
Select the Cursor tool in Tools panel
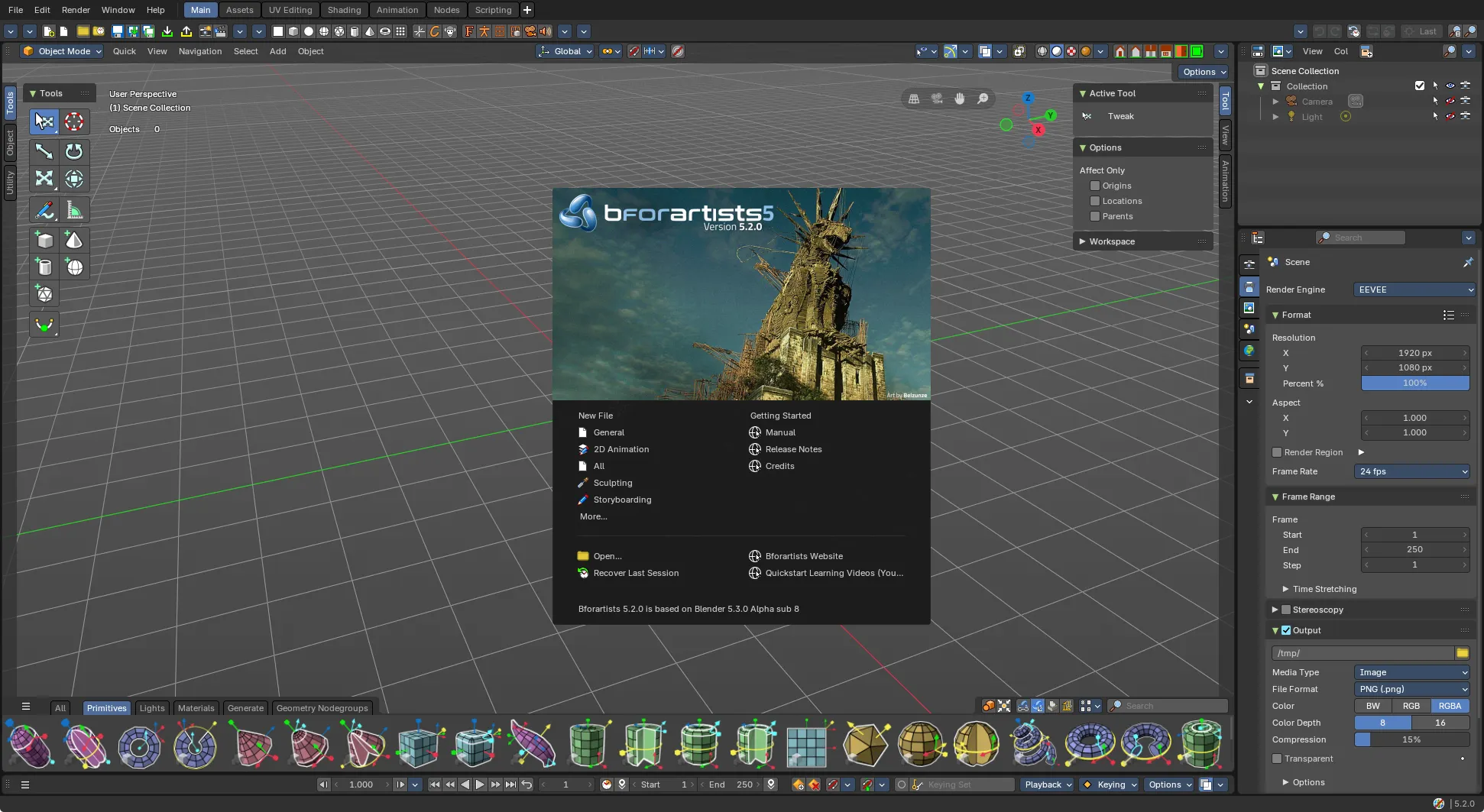click(x=74, y=121)
